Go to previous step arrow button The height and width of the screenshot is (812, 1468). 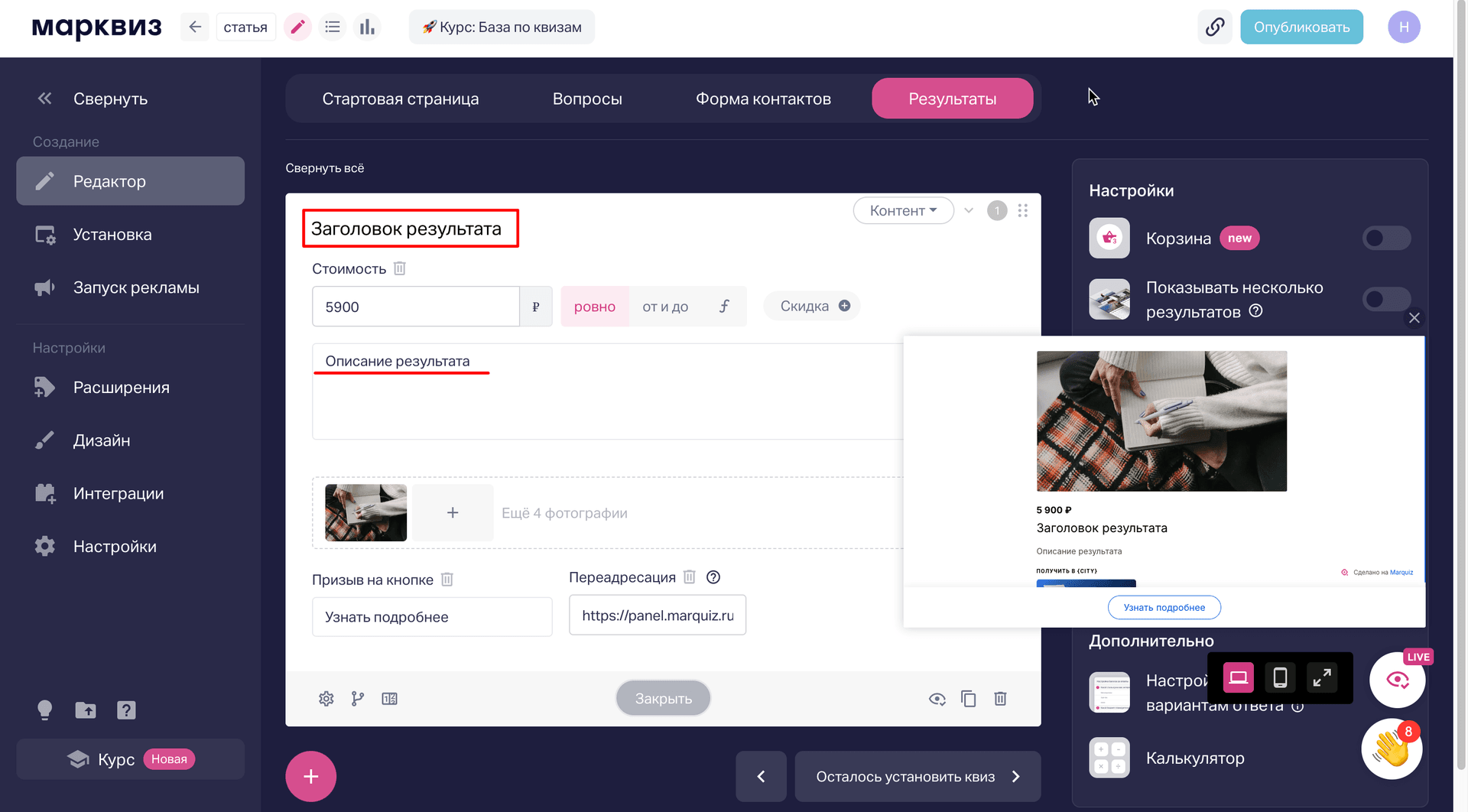point(761,777)
